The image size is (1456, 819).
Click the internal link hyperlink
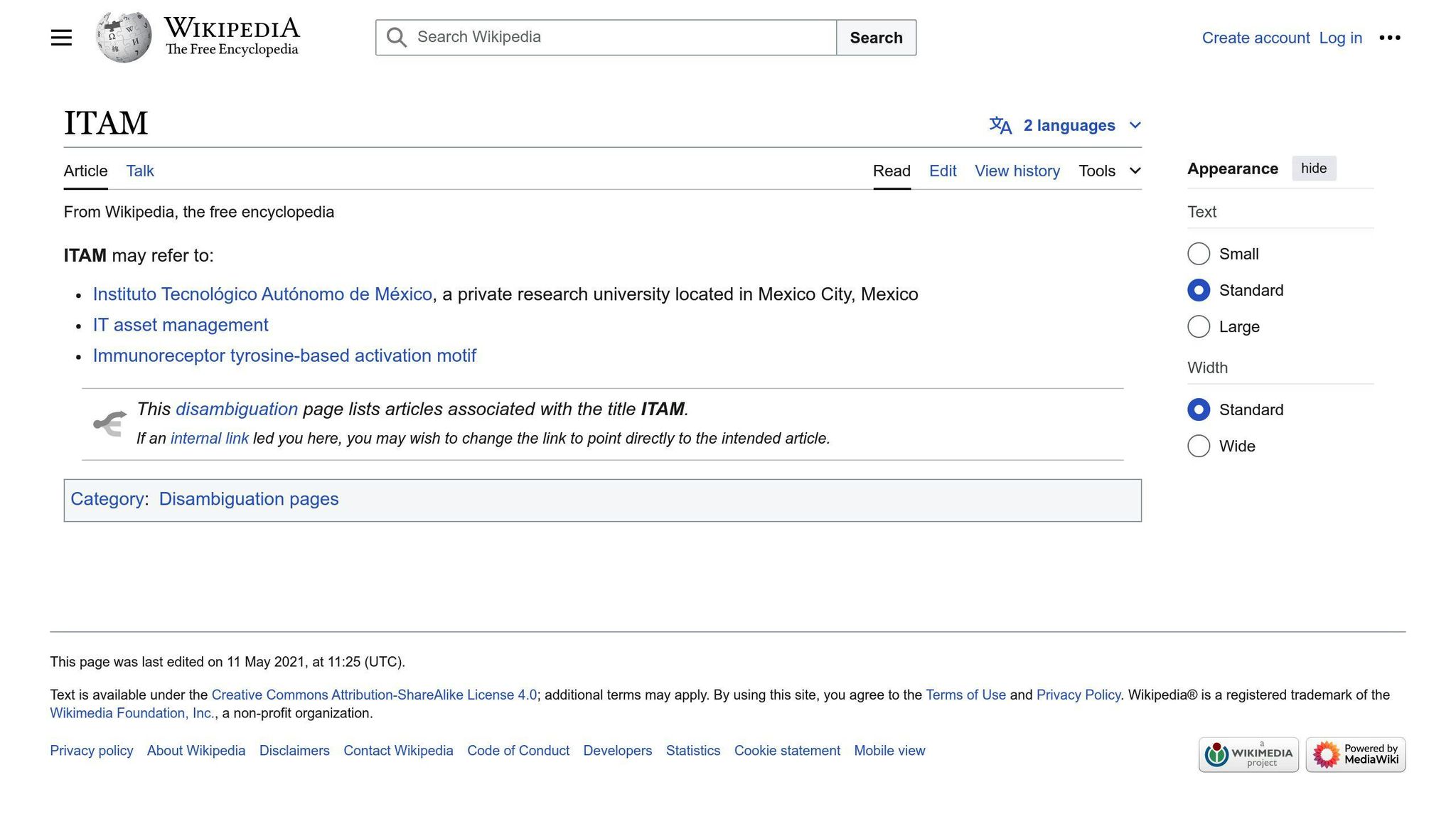tap(210, 439)
